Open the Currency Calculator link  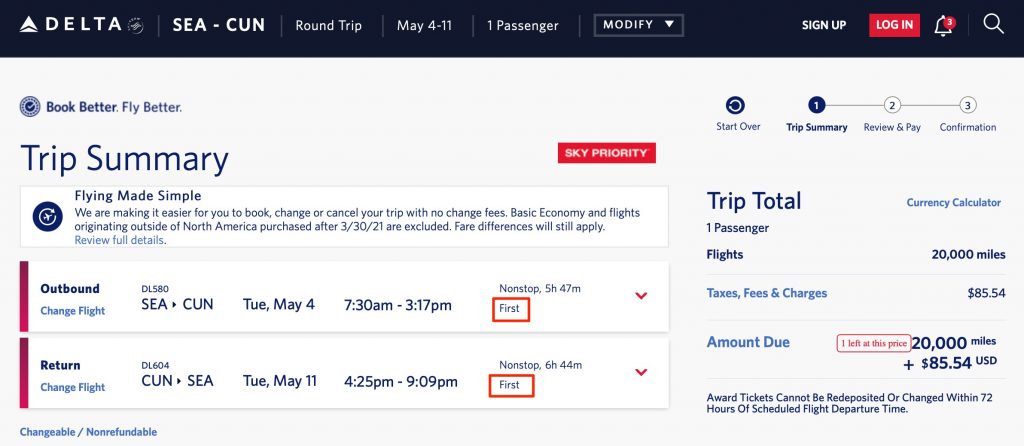pyautogui.click(x=953, y=203)
